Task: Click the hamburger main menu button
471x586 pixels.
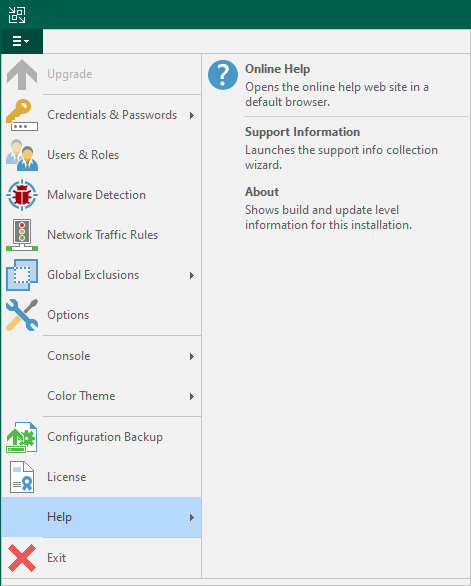Action: coord(22,41)
